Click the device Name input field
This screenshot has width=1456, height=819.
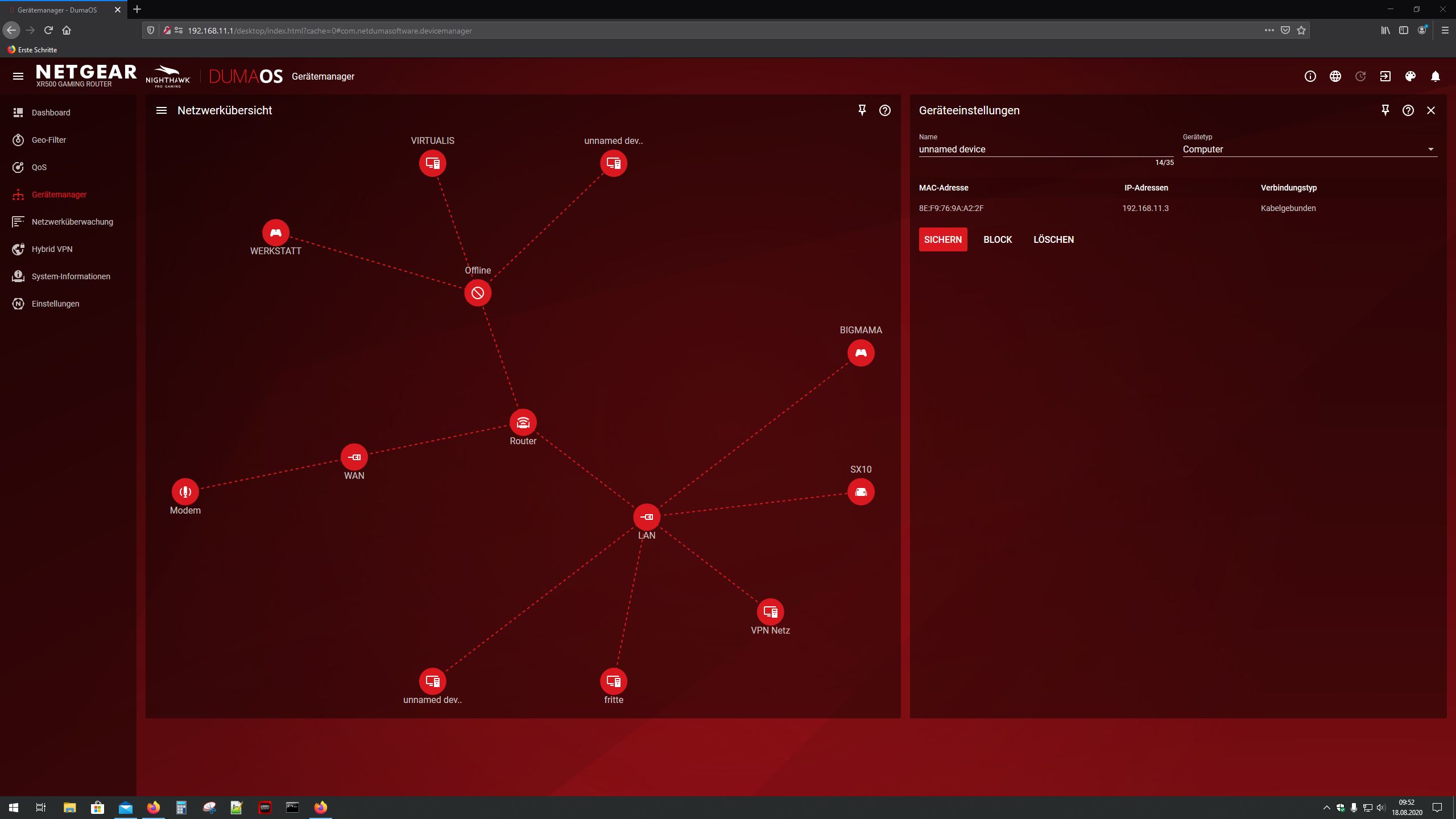click(x=1045, y=150)
